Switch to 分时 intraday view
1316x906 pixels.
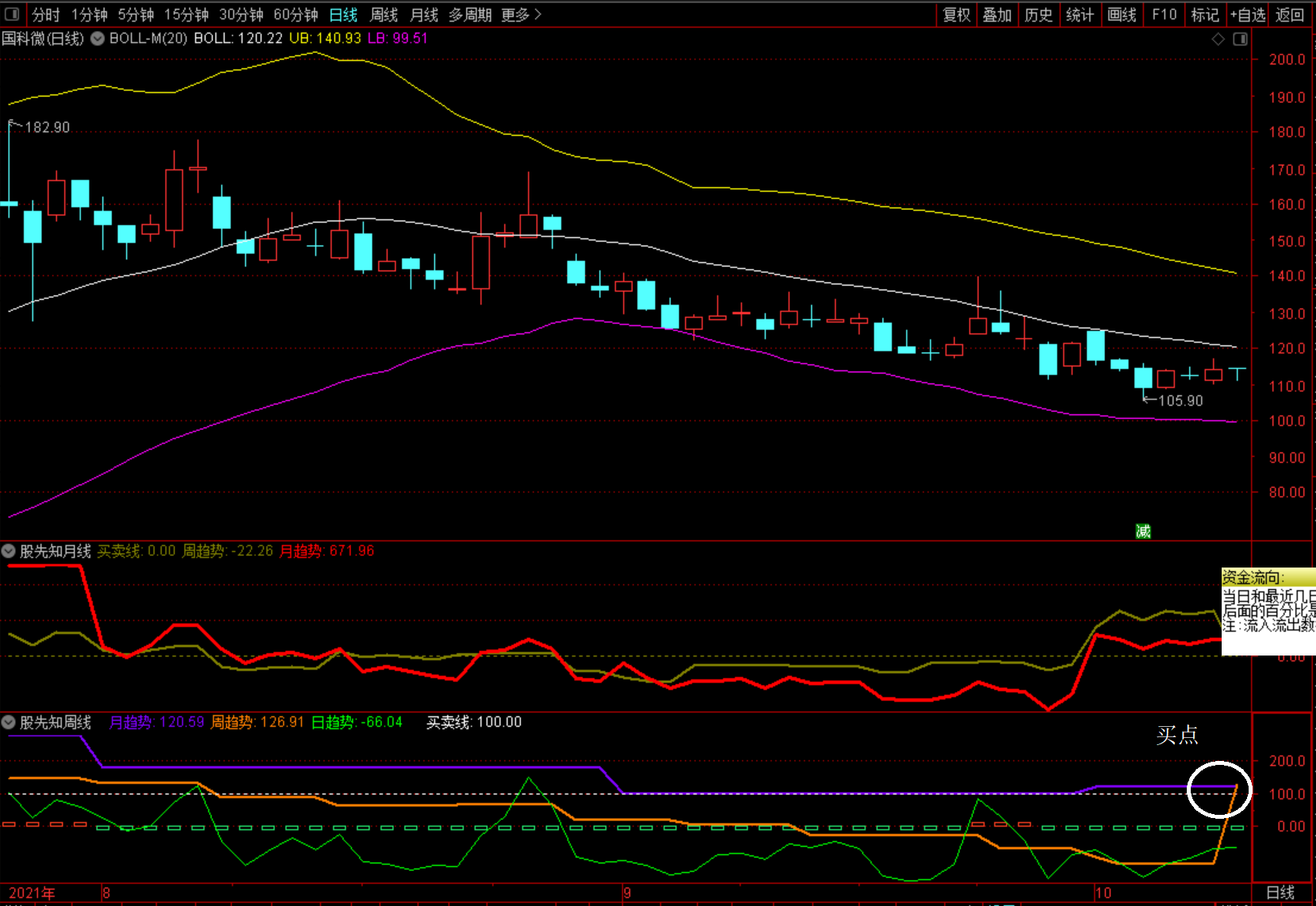point(46,14)
